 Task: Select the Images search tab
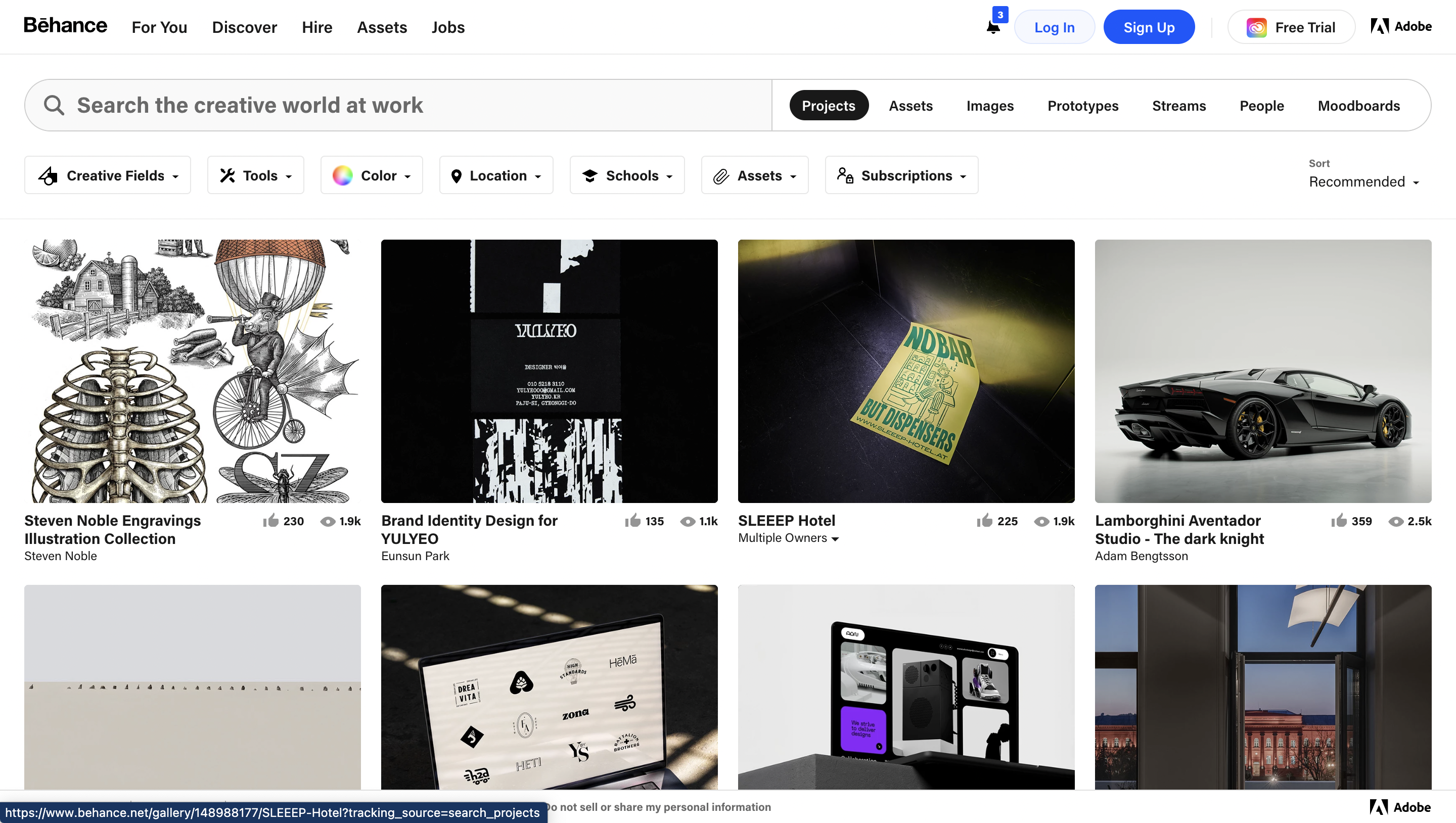(x=990, y=105)
